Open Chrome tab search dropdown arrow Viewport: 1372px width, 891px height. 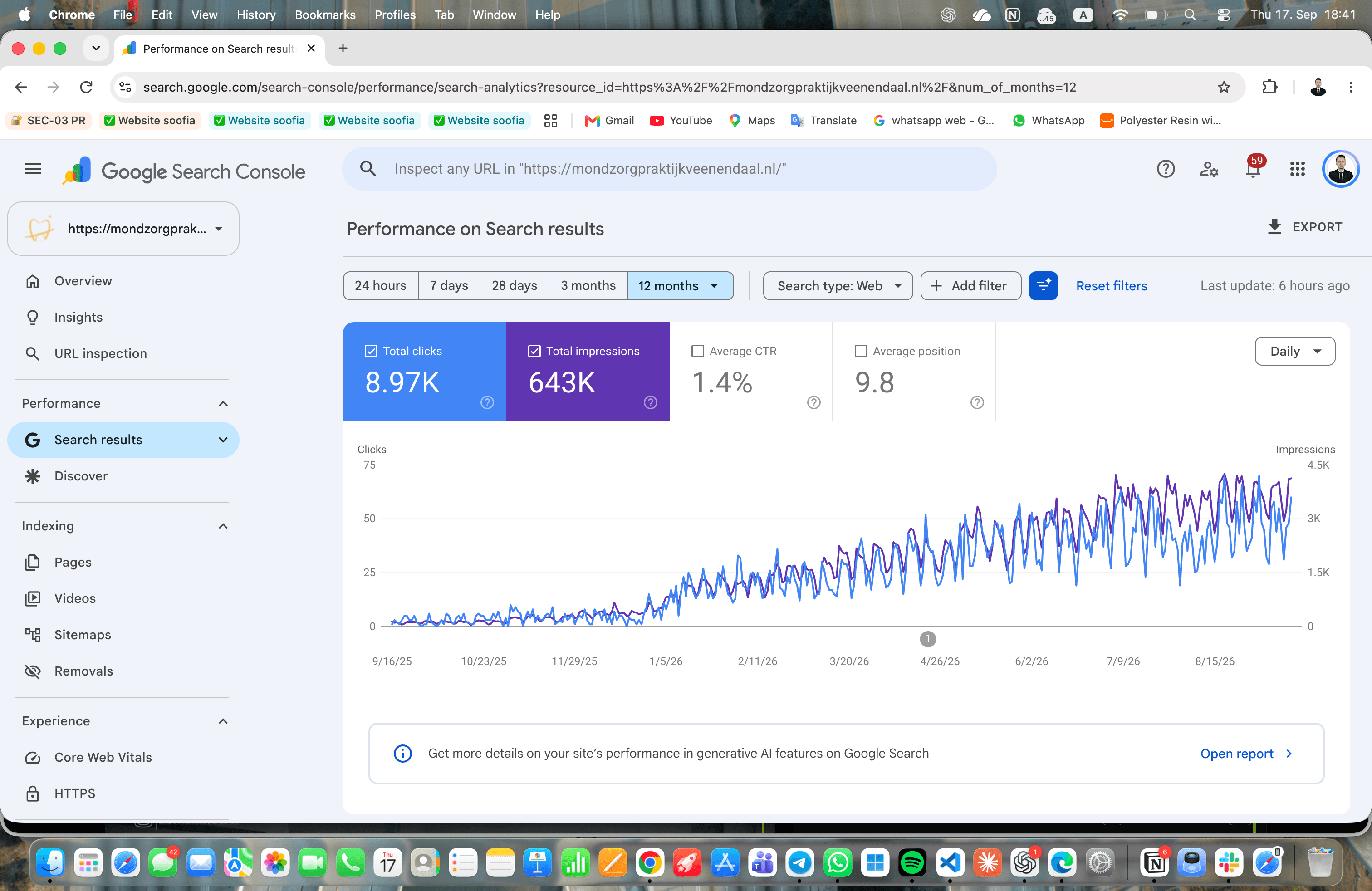(96, 49)
